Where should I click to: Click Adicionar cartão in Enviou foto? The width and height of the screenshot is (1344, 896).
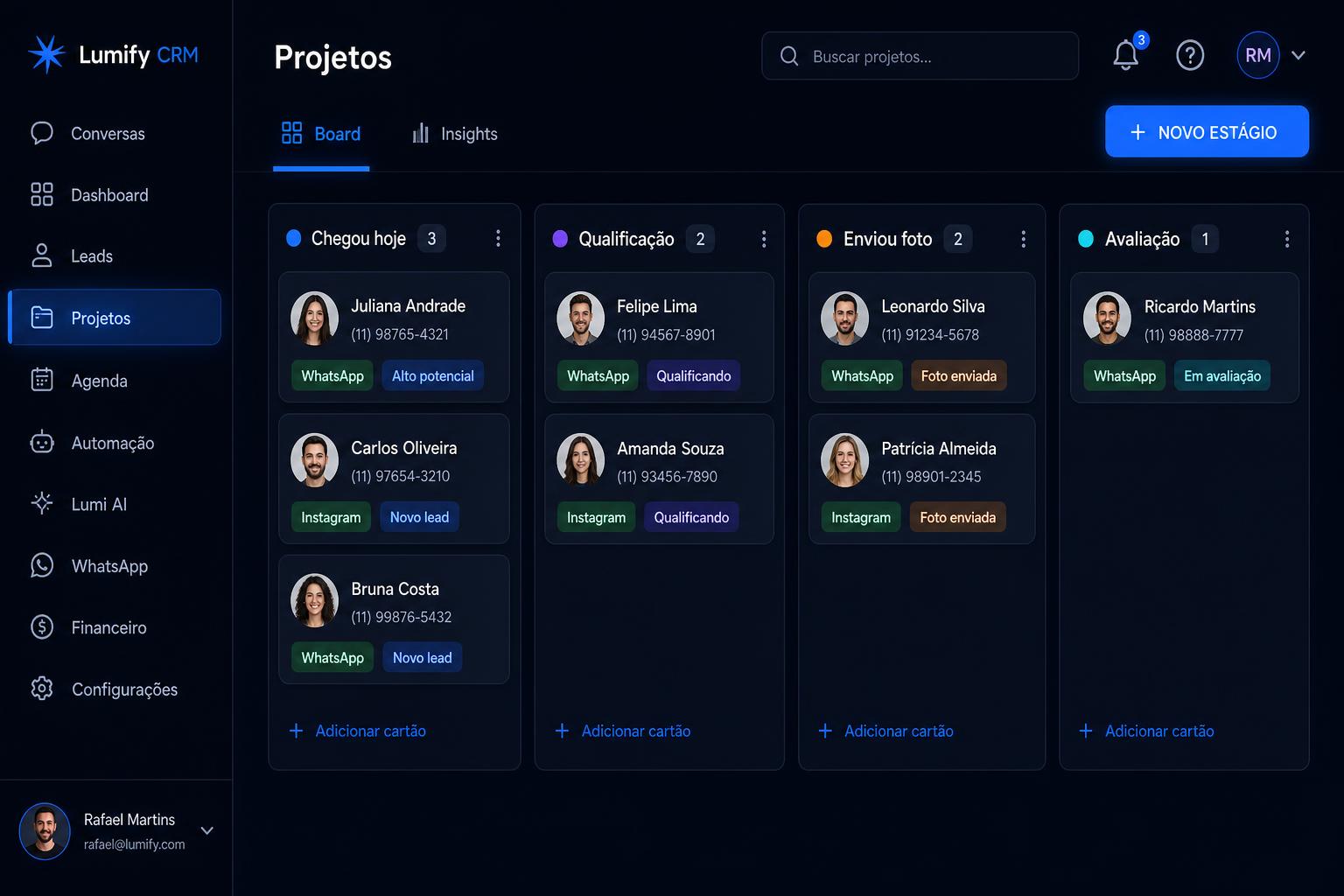click(x=885, y=731)
